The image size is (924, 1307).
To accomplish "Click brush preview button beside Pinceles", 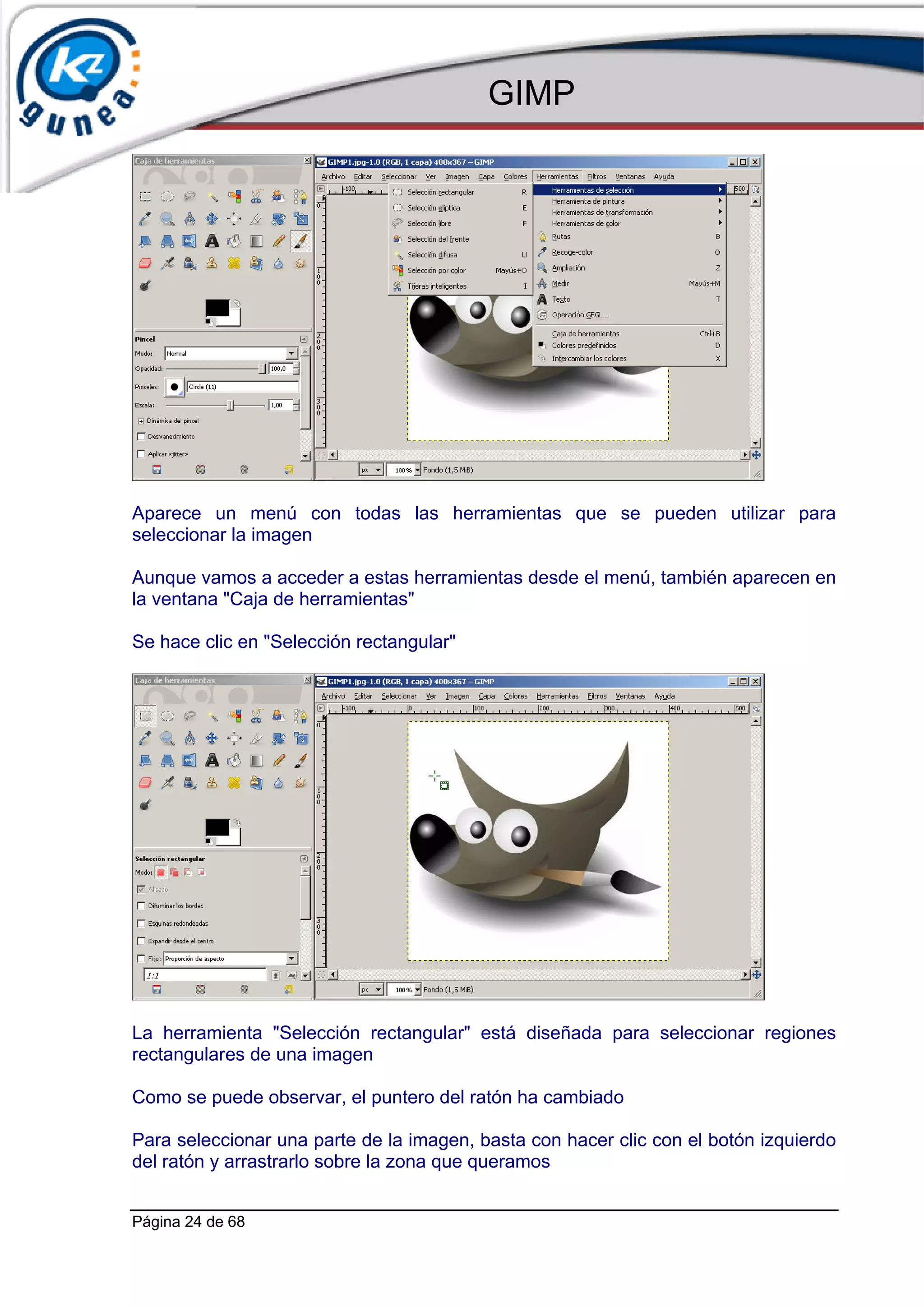I will click(x=175, y=387).
